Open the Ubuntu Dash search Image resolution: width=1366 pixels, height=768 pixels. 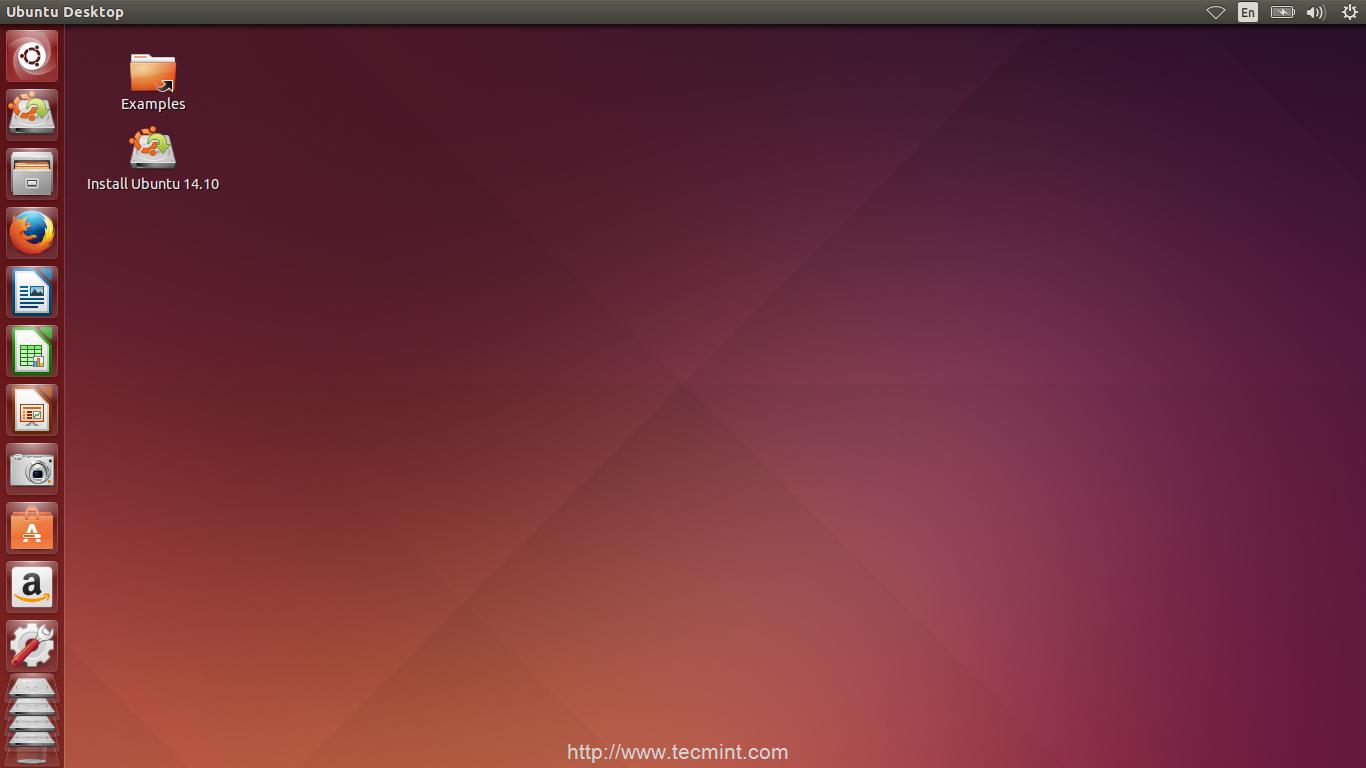(x=32, y=55)
